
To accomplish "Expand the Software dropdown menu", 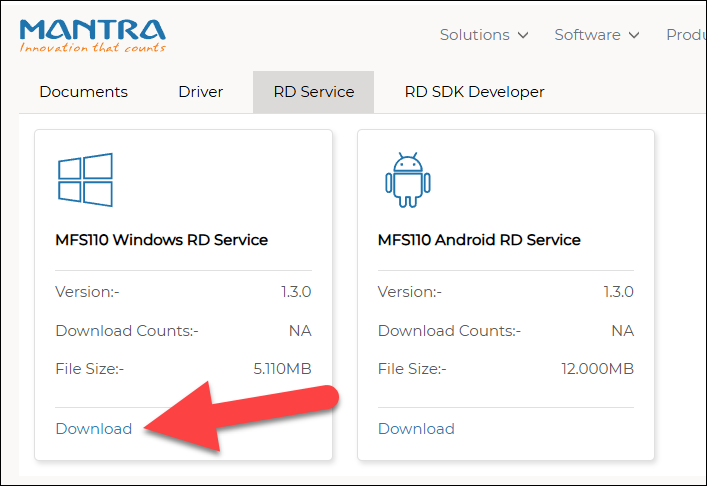I will coord(597,35).
